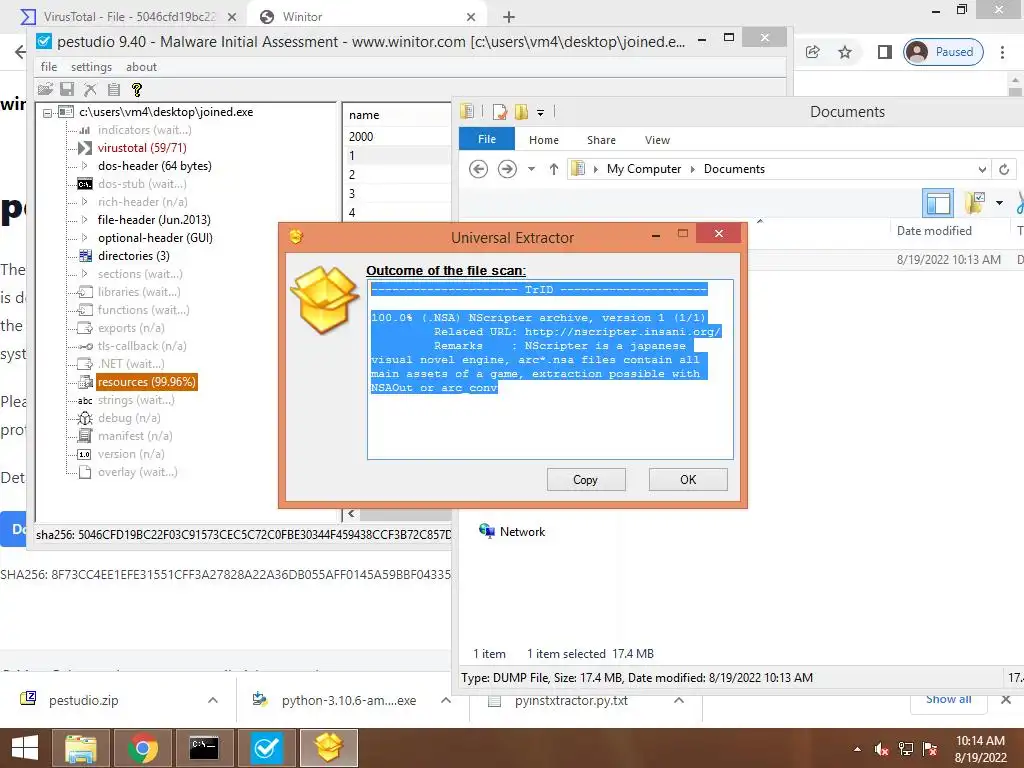Select the libraries (wait...) tree node
The width and height of the screenshot is (1024, 768).
click(x=139, y=292)
